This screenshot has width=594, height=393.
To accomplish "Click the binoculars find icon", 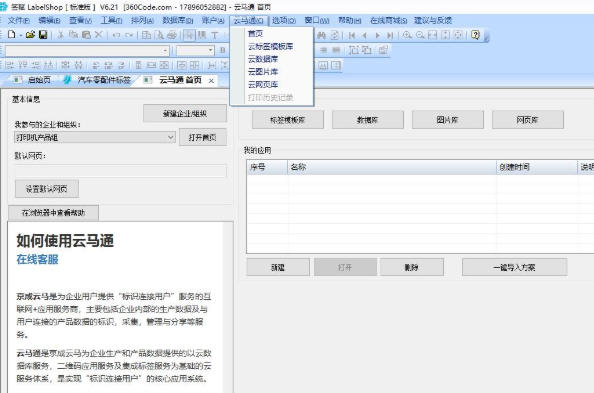I will tap(322, 35).
